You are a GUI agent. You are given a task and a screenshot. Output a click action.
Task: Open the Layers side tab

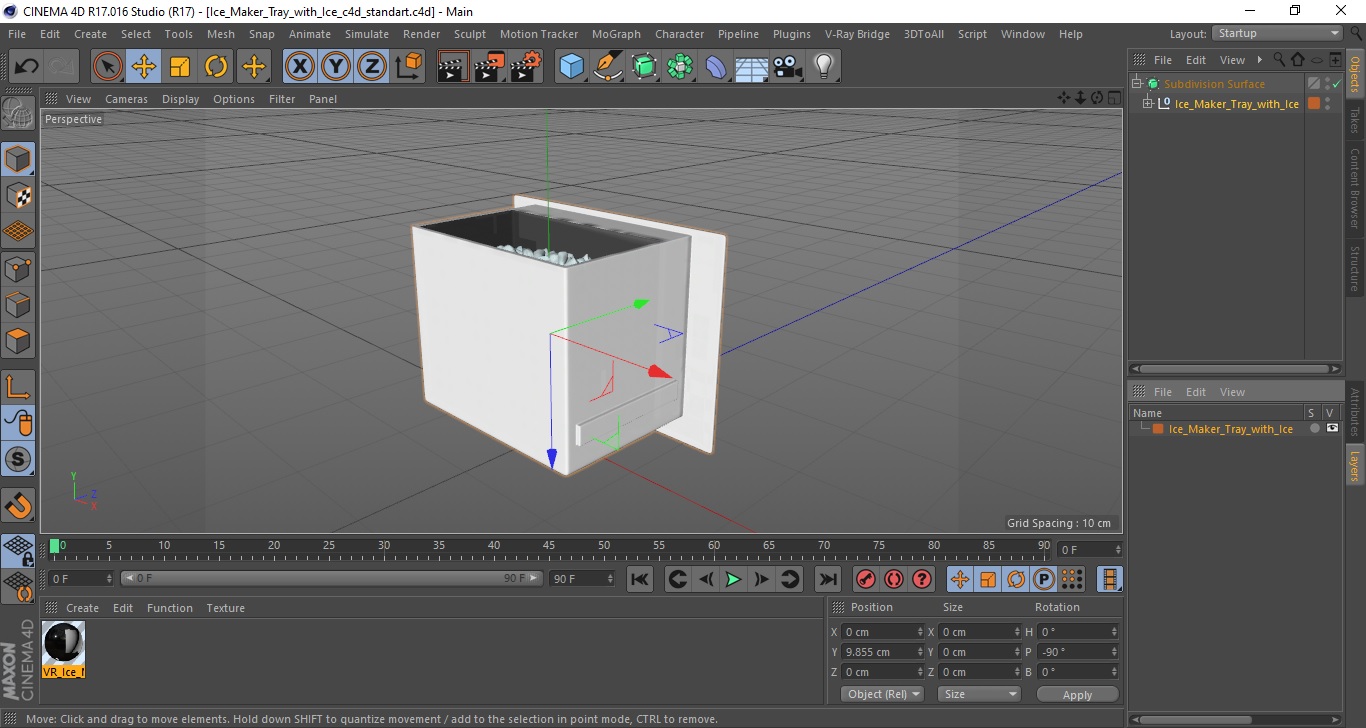click(x=1355, y=466)
